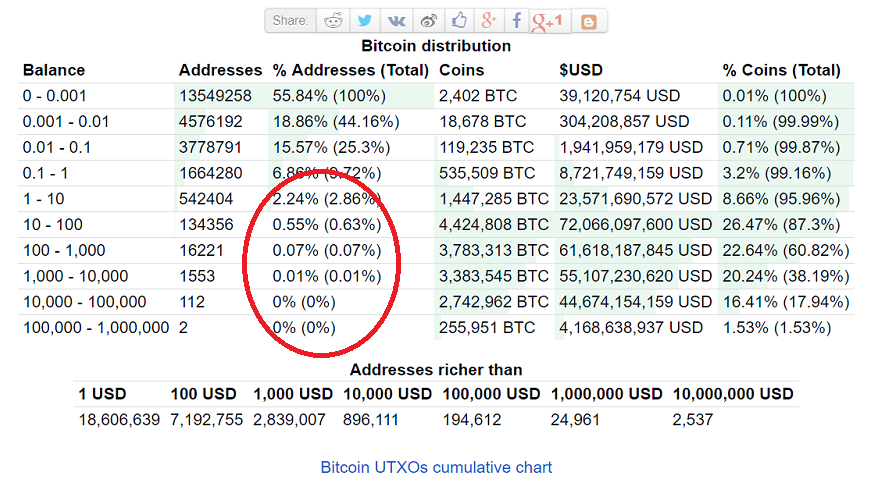Click 119,235 BTC cell
This screenshot has height=486, width=871.
[487, 147]
